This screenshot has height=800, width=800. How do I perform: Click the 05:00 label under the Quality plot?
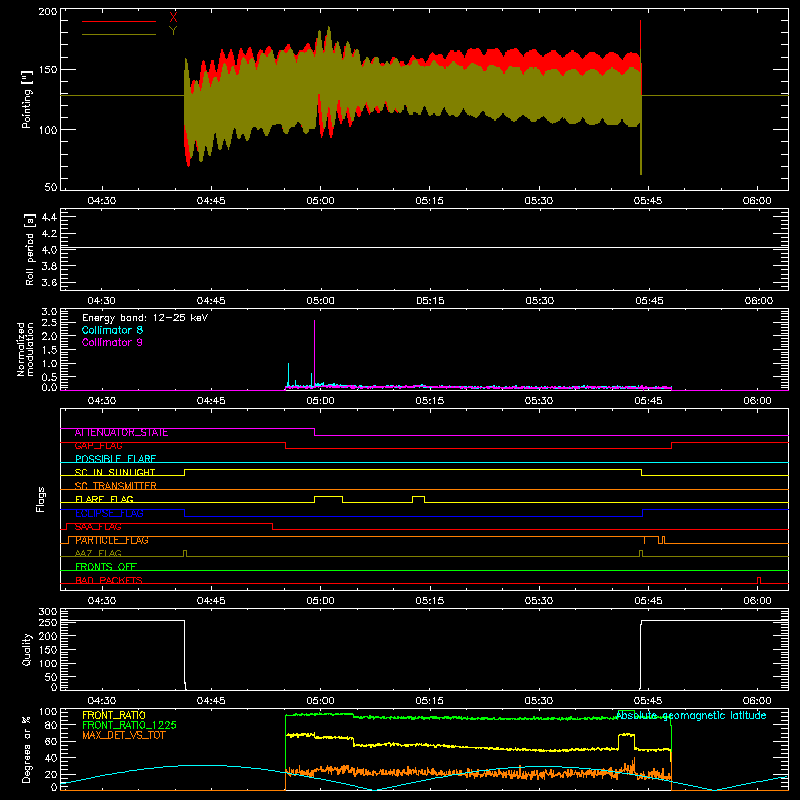[320, 701]
